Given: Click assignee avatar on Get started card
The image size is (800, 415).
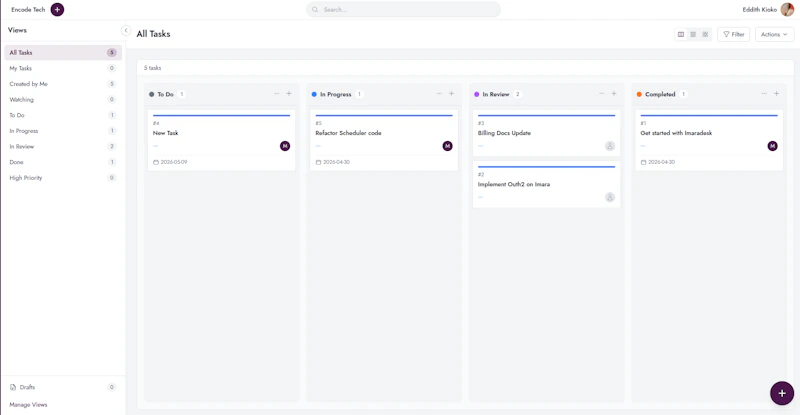Looking at the screenshot, I should [x=772, y=146].
